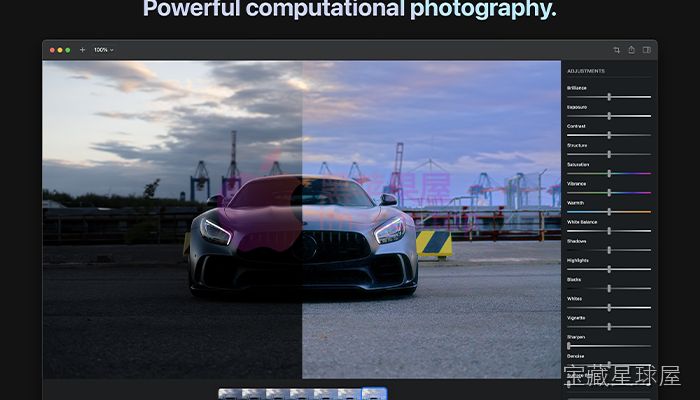
Task: Click the Vibrance color slider
Action: click(x=609, y=193)
